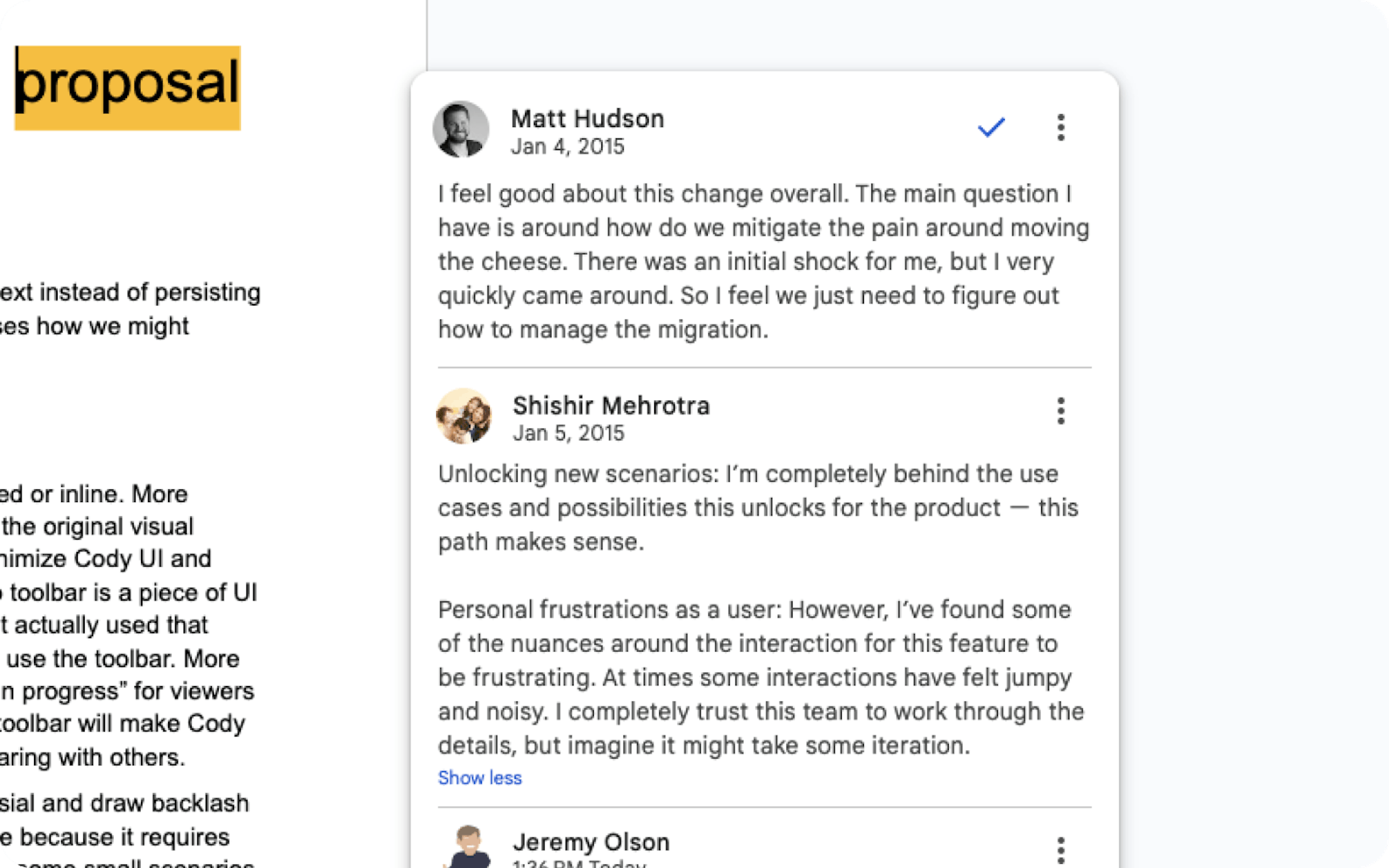Open more options on Matt Hudson's comment

click(x=1061, y=128)
